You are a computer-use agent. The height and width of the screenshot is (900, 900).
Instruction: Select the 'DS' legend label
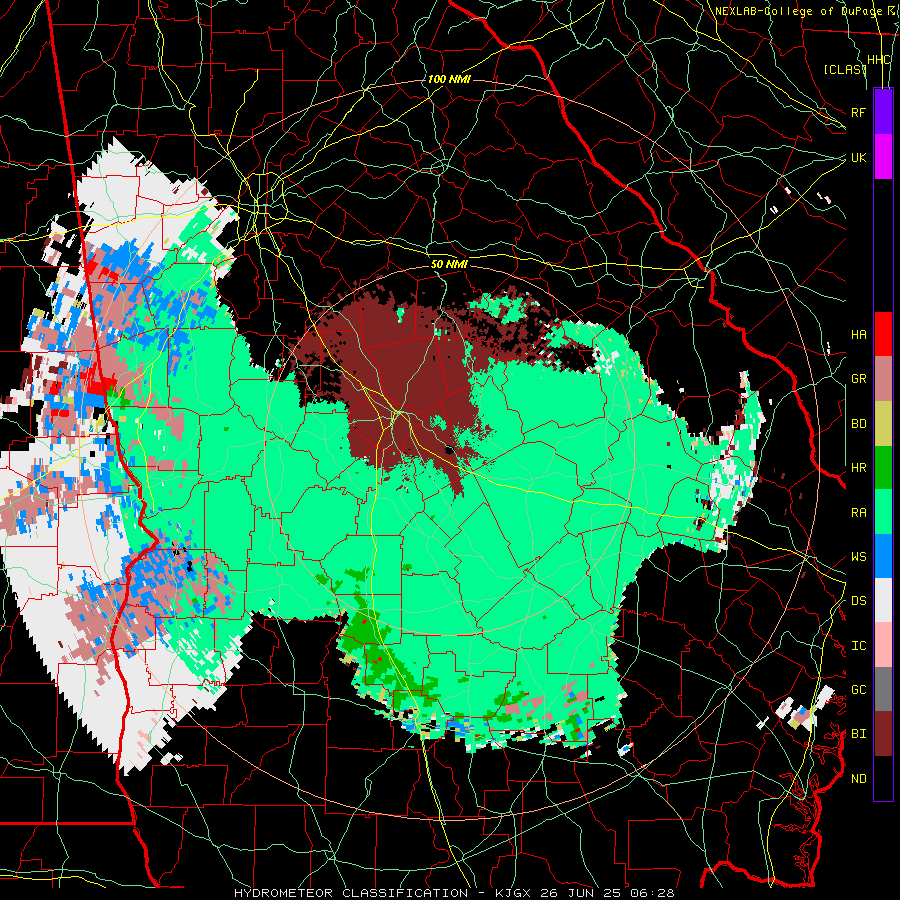point(859,601)
